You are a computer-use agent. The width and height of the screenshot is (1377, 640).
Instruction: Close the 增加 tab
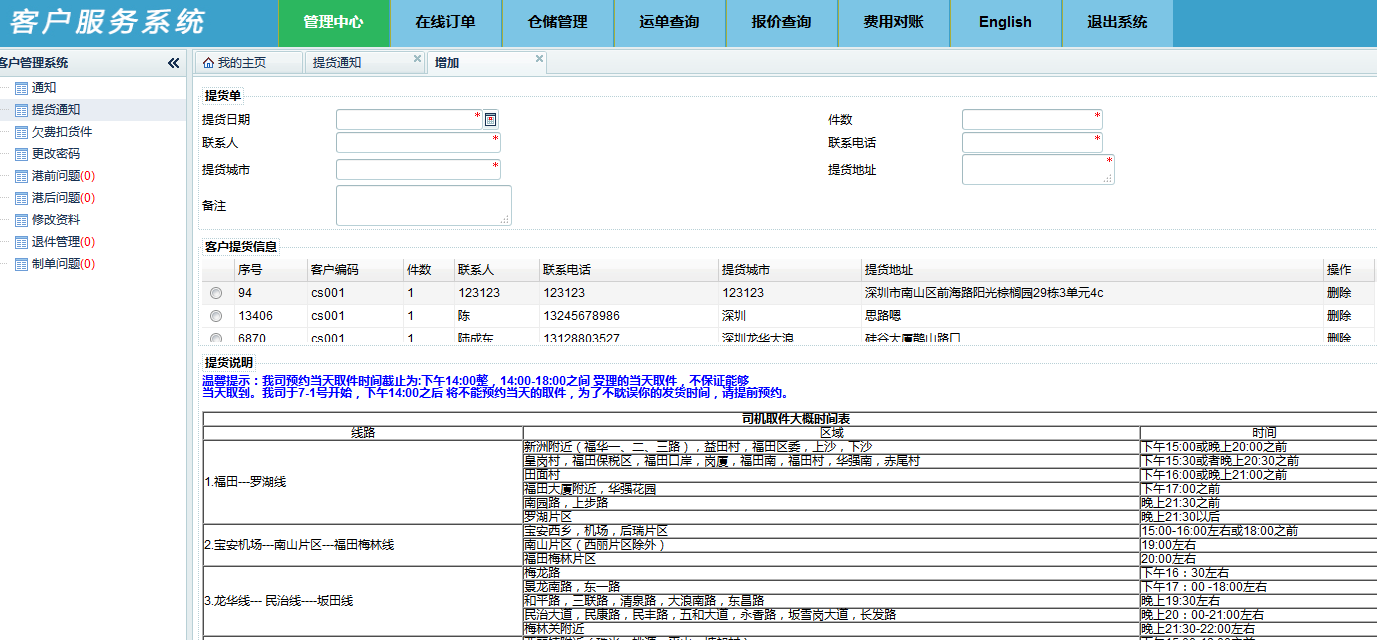click(540, 59)
